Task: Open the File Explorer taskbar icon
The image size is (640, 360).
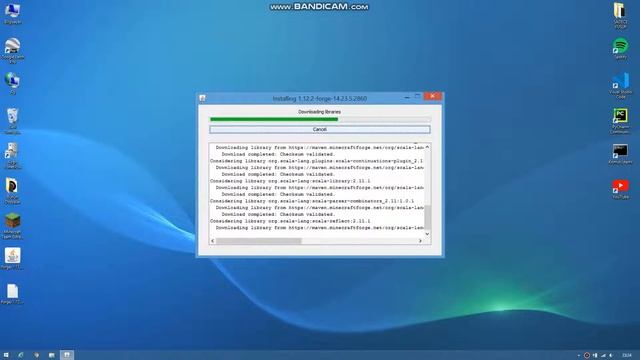Action: click(51, 355)
